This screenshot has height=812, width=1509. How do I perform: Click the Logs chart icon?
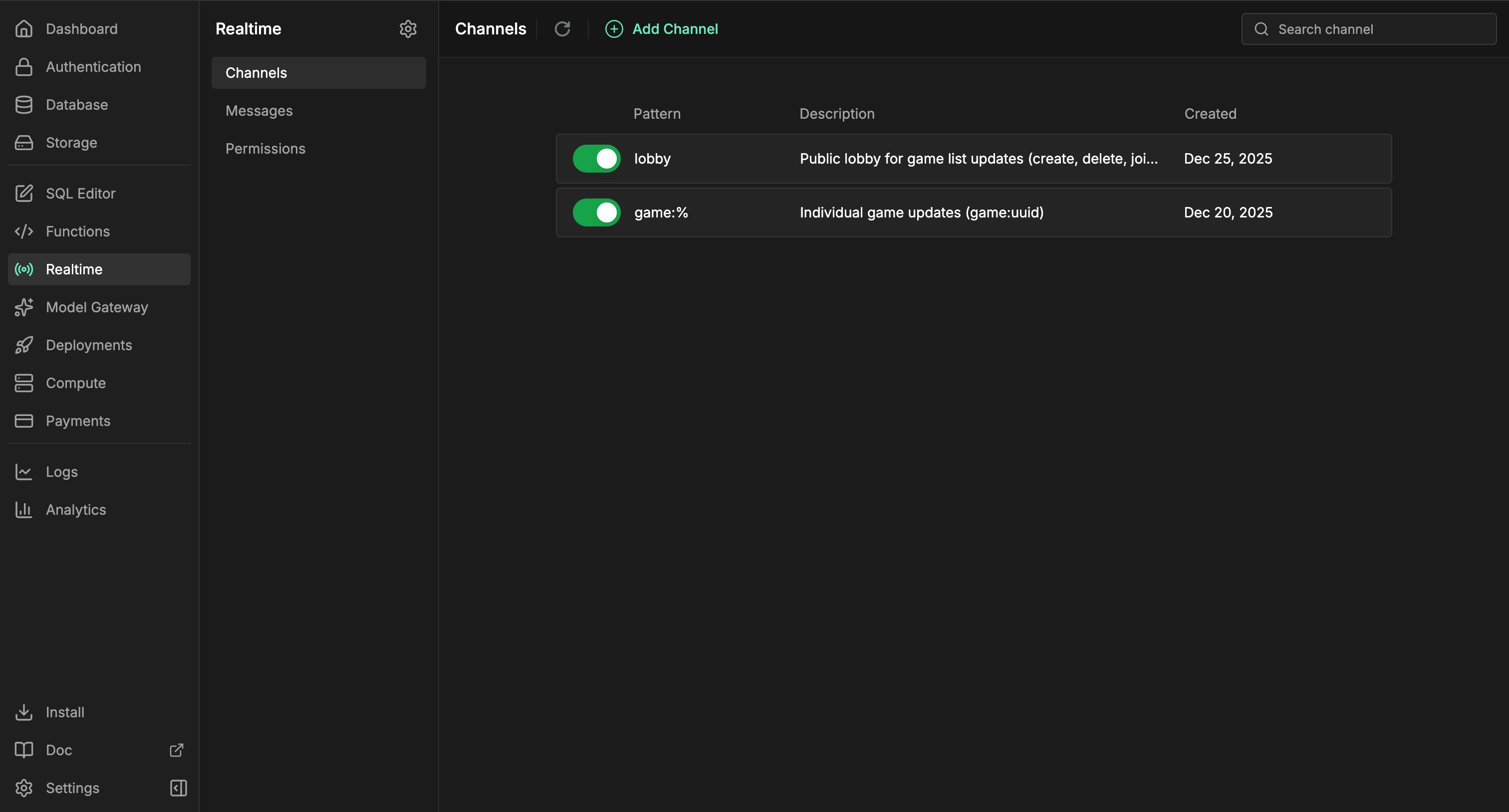click(23, 472)
